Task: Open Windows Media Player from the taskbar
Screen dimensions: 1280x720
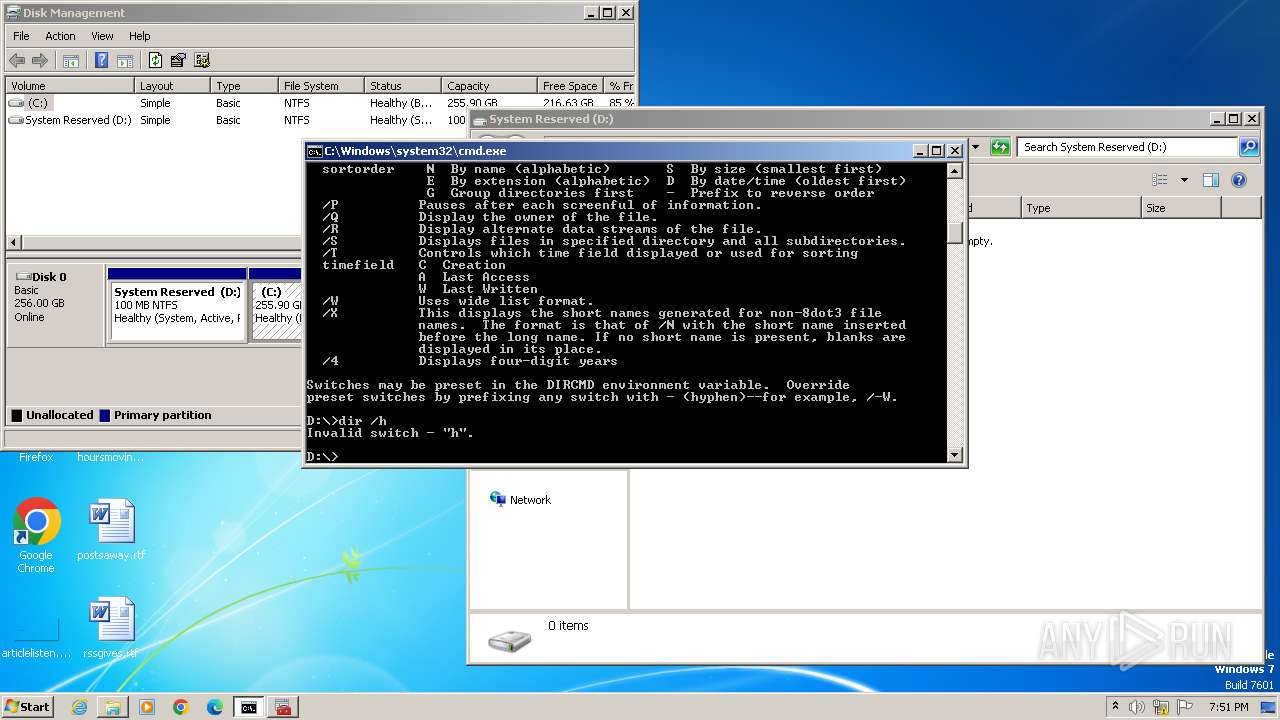Action: (147, 707)
